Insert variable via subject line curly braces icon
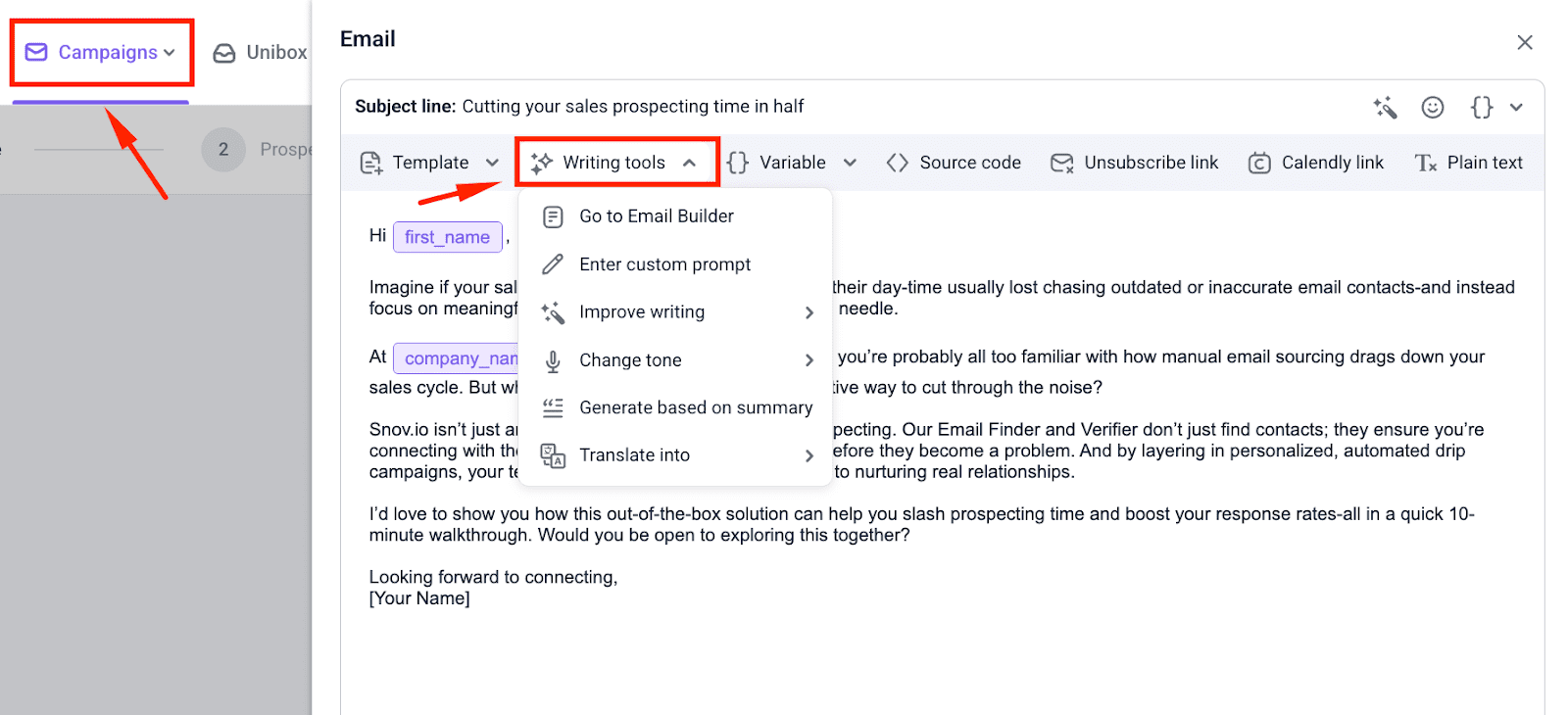Image resolution: width=1568 pixels, height=715 pixels. coord(1482,108)
